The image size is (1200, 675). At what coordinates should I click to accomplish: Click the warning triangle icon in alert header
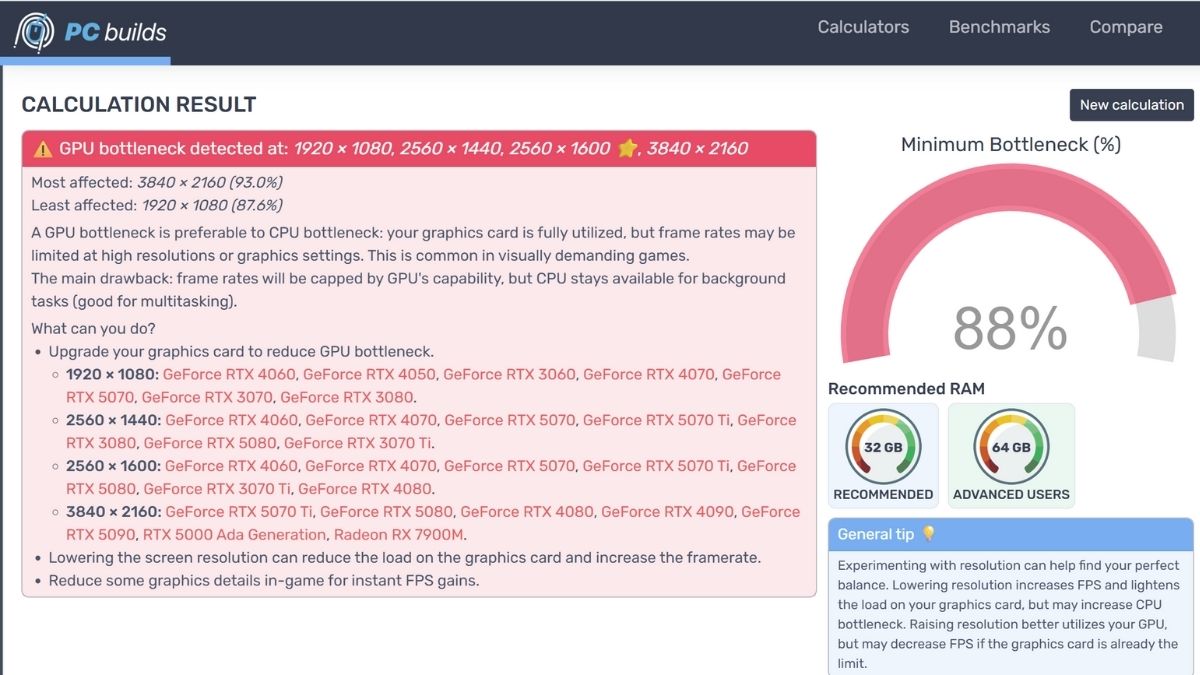point(43,149)
